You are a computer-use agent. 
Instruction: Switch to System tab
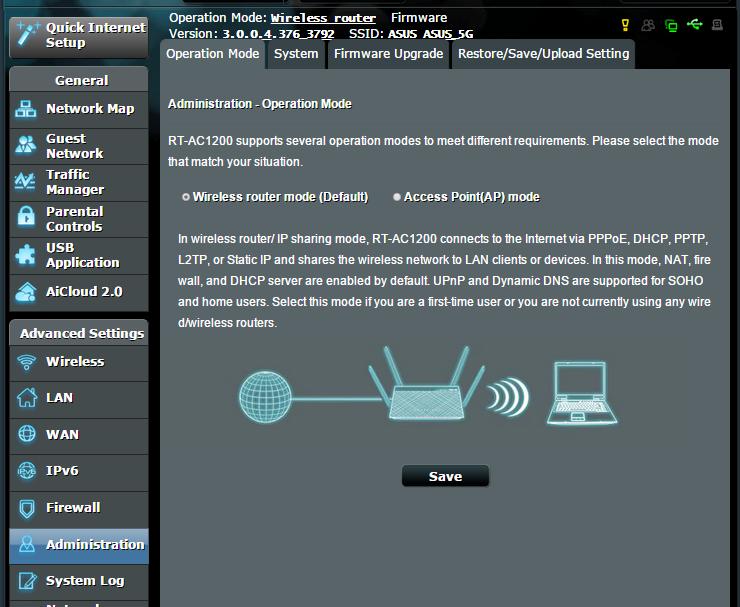(x=296, y=54)
